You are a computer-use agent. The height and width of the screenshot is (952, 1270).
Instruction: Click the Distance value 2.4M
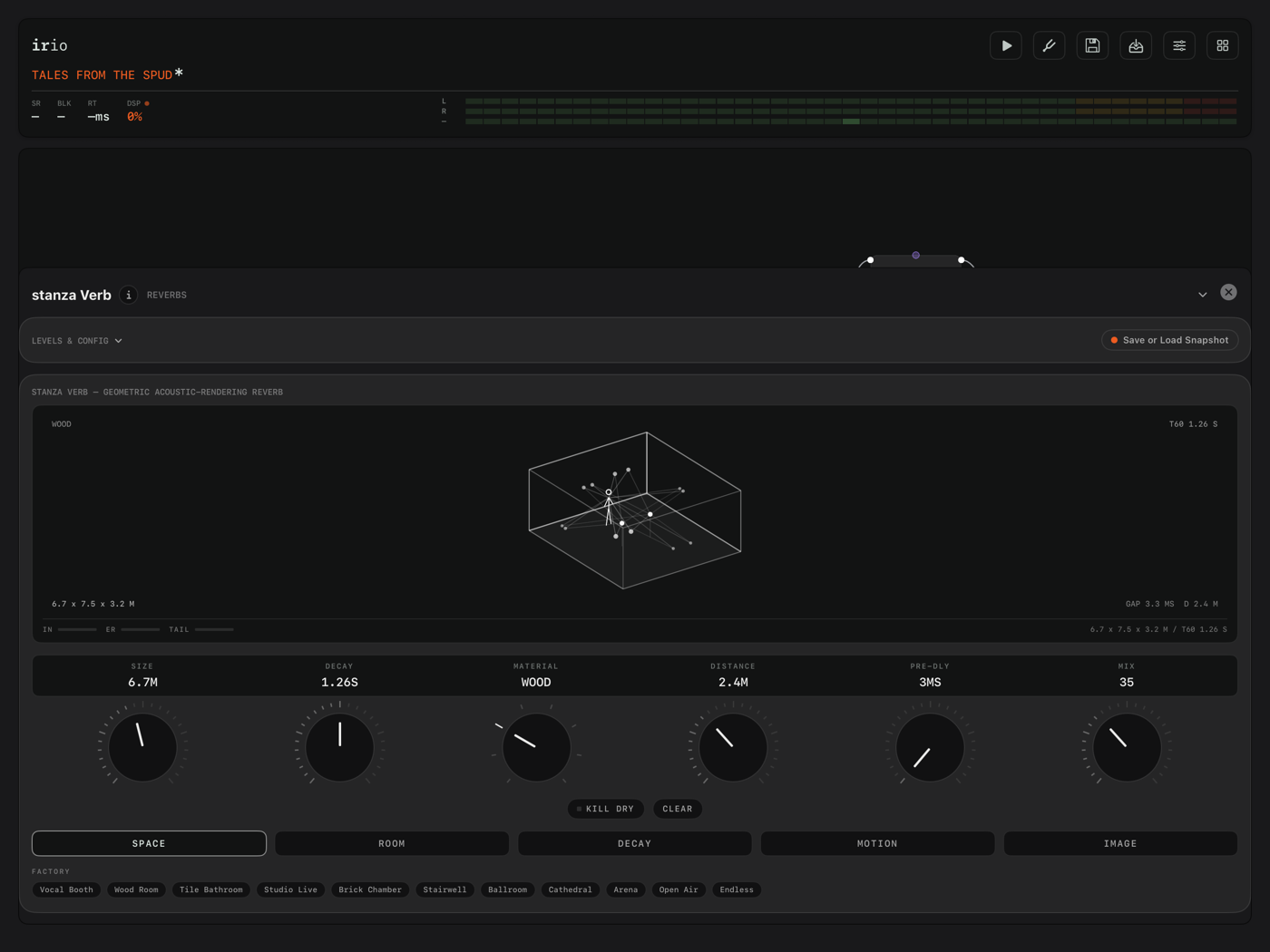tap(733, 683)
